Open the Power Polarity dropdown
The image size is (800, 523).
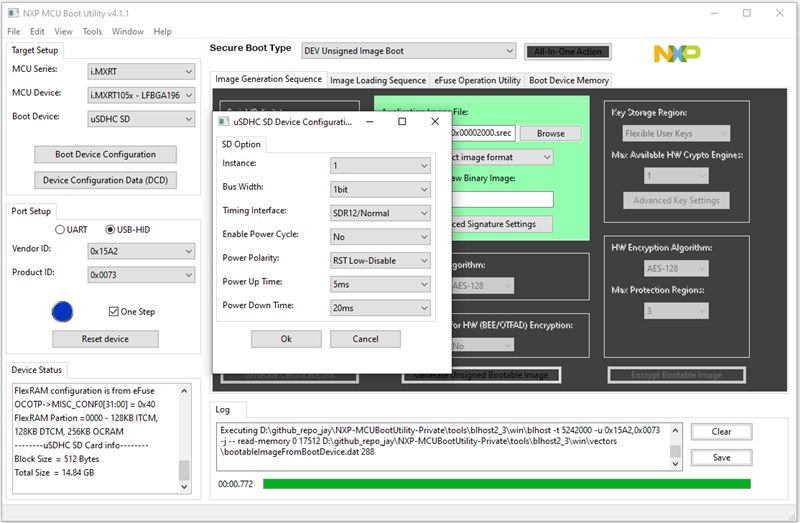380,260
